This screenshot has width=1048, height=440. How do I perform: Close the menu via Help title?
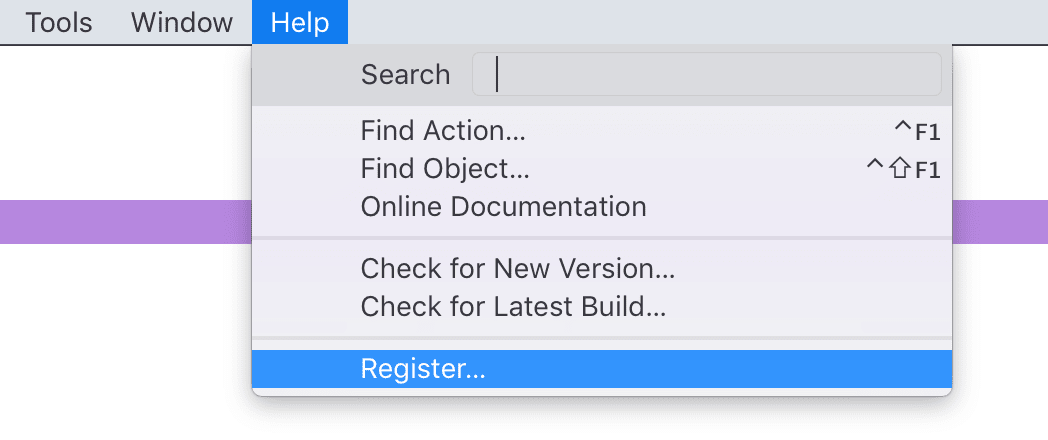(300, 22)
